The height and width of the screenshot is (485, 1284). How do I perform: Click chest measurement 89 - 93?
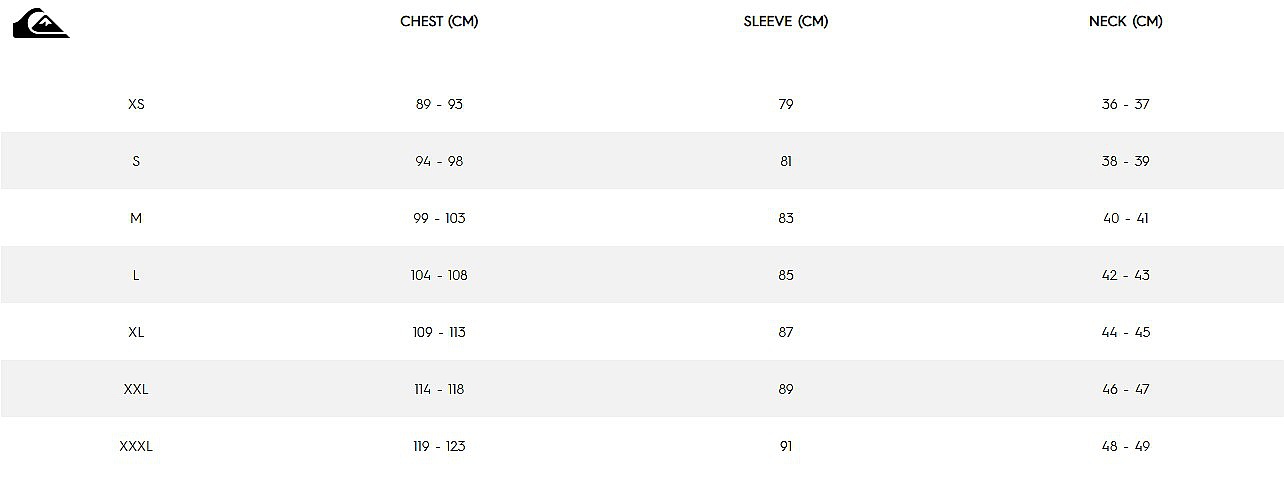click(439, 104)
